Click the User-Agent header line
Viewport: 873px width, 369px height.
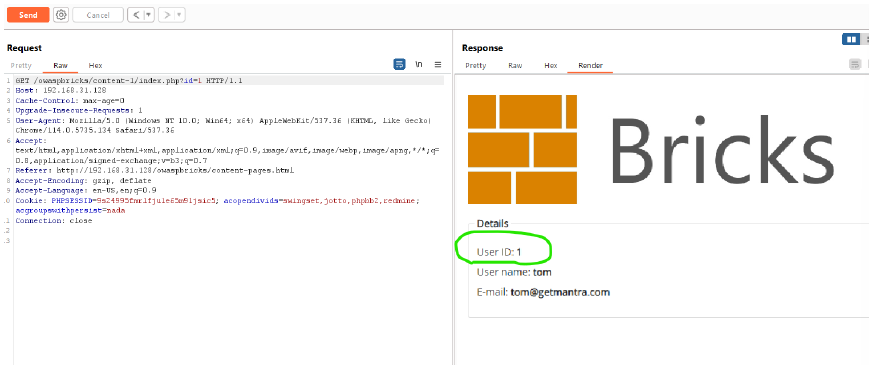(x=223, y=120)
